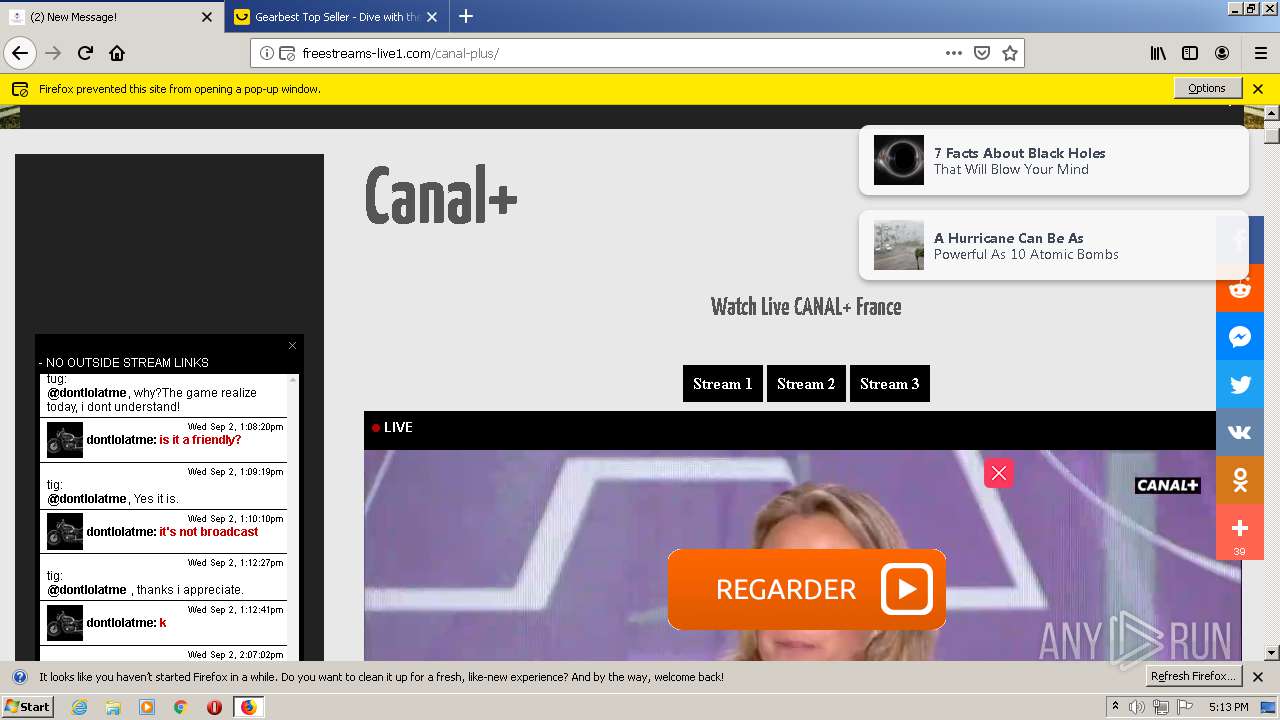The image size is (1280, 720).
Task: Click the Canal+ page heading
Action: (441, 195)
